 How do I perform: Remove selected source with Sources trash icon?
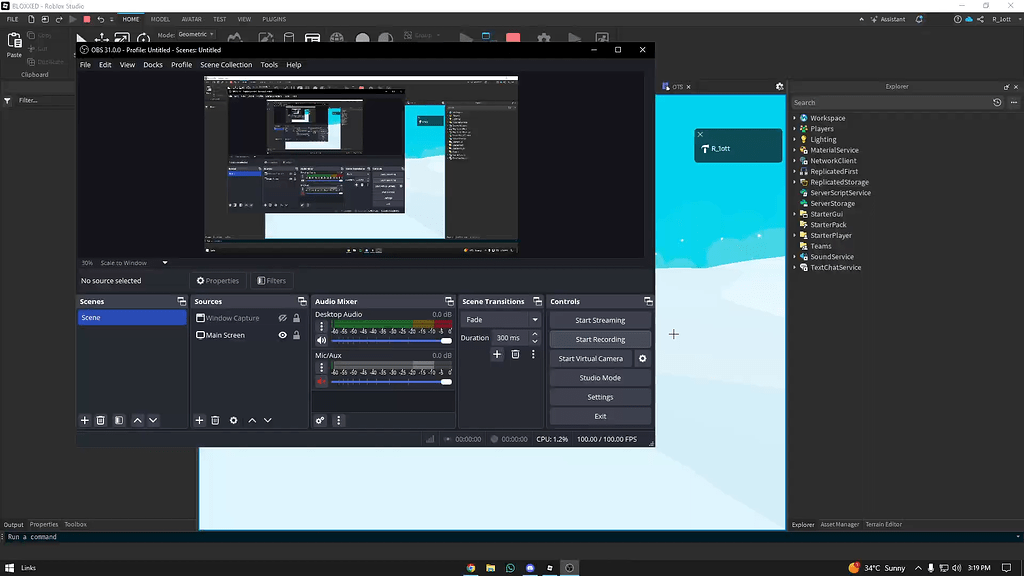[x=216, y=421]
